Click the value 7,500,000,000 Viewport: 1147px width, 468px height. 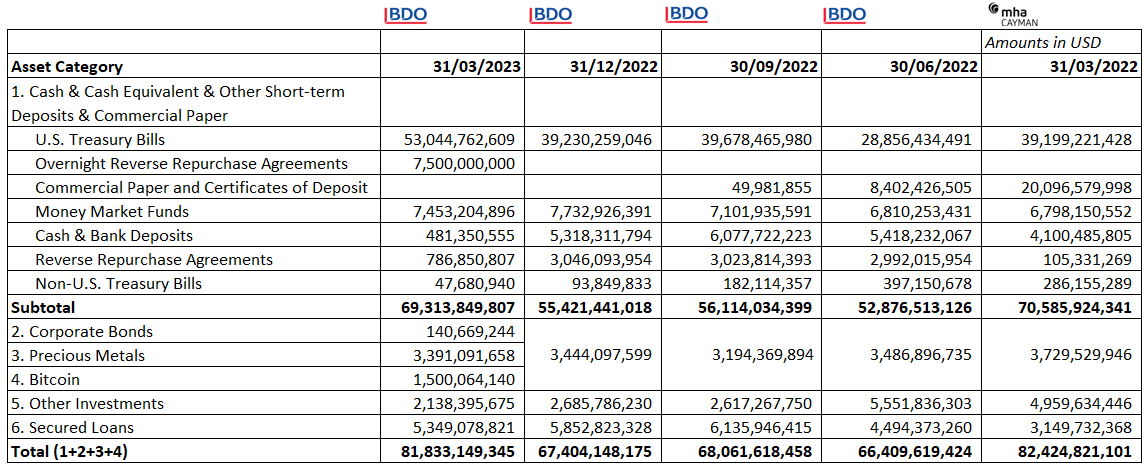coord(465,163)
